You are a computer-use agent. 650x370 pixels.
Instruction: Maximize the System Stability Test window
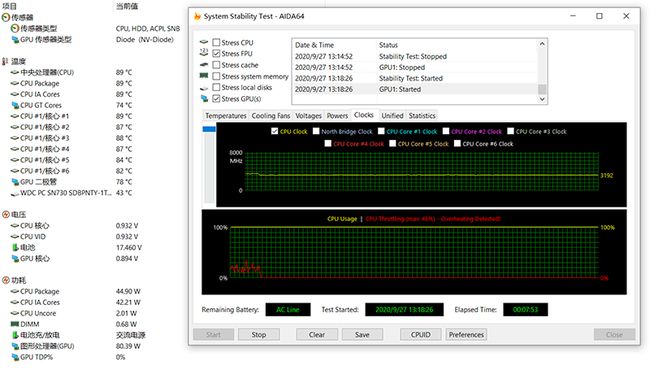coord(599,16)
